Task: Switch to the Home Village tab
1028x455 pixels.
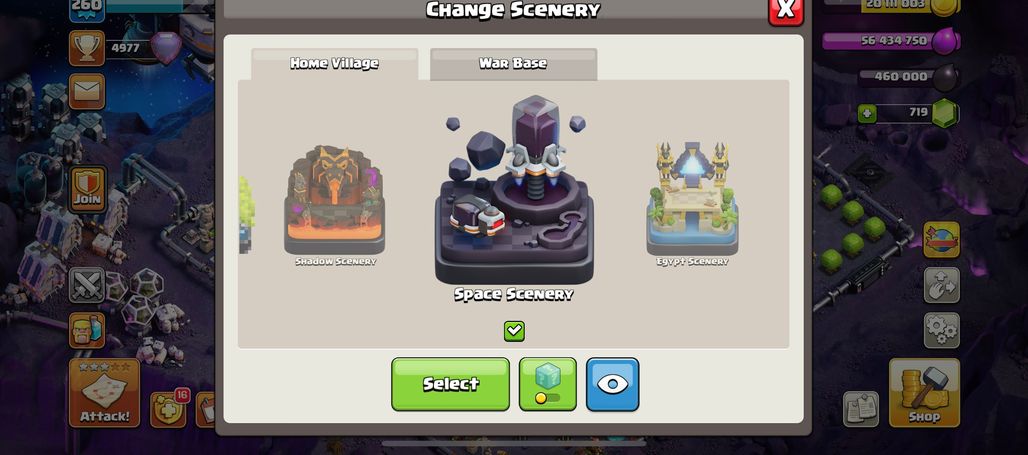Action: (334, 64)
